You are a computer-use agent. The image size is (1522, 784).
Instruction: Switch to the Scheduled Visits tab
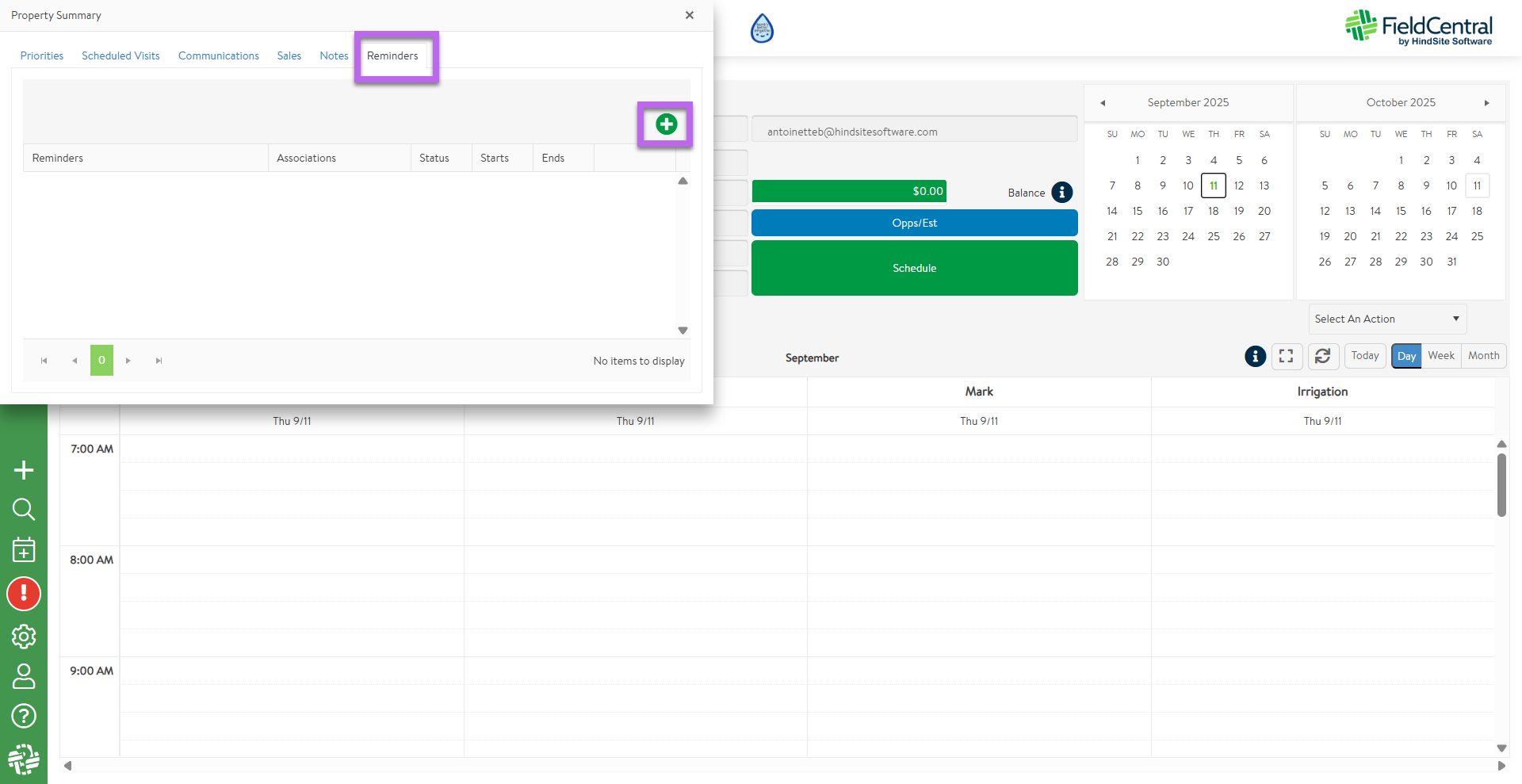click(120, 55)
